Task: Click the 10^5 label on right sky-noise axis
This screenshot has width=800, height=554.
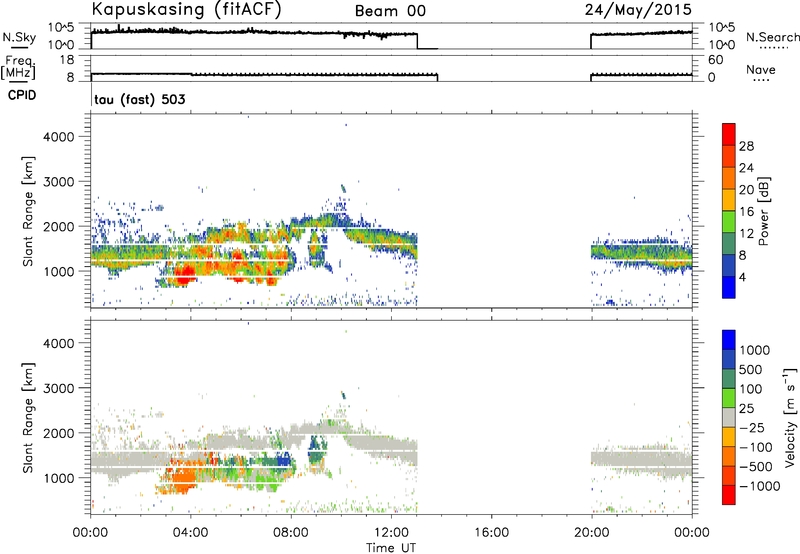Action: pos(721,28)
